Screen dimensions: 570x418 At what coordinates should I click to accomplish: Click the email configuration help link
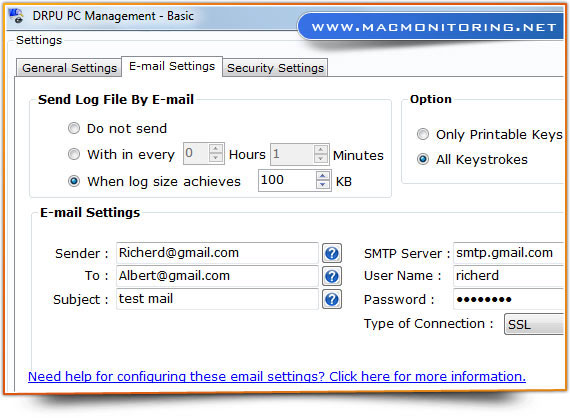click(277, 376)
